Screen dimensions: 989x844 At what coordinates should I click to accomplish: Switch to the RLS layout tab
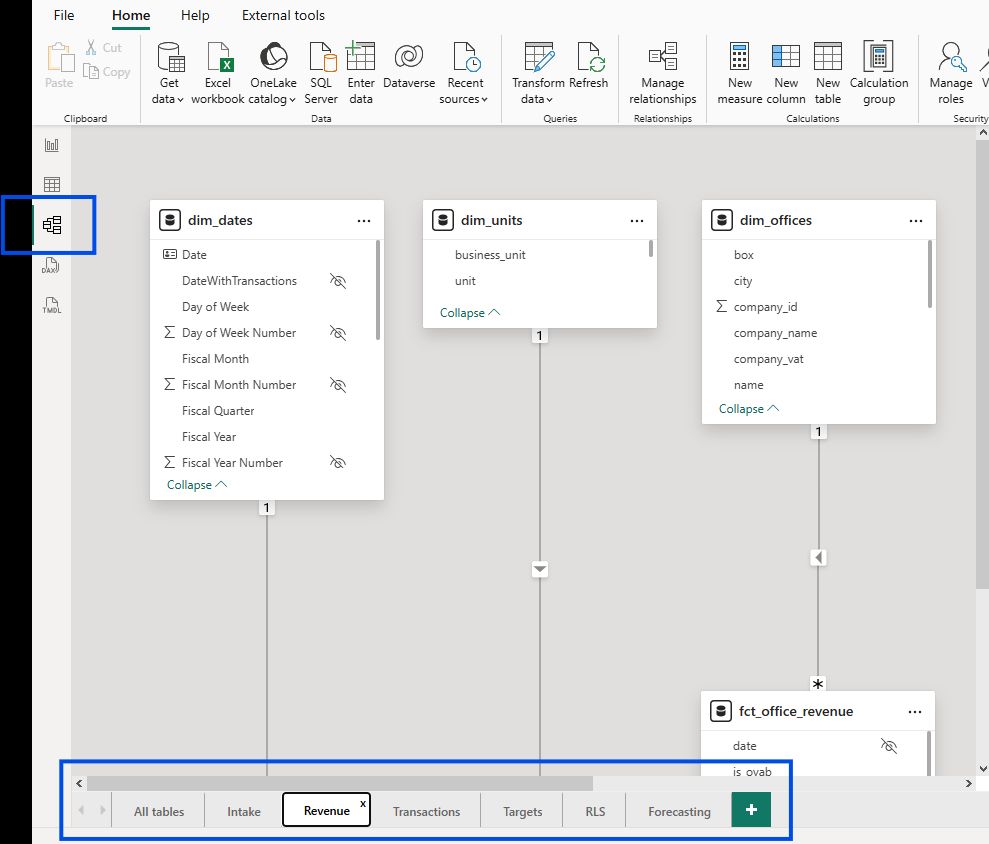[x=595, y=811]
